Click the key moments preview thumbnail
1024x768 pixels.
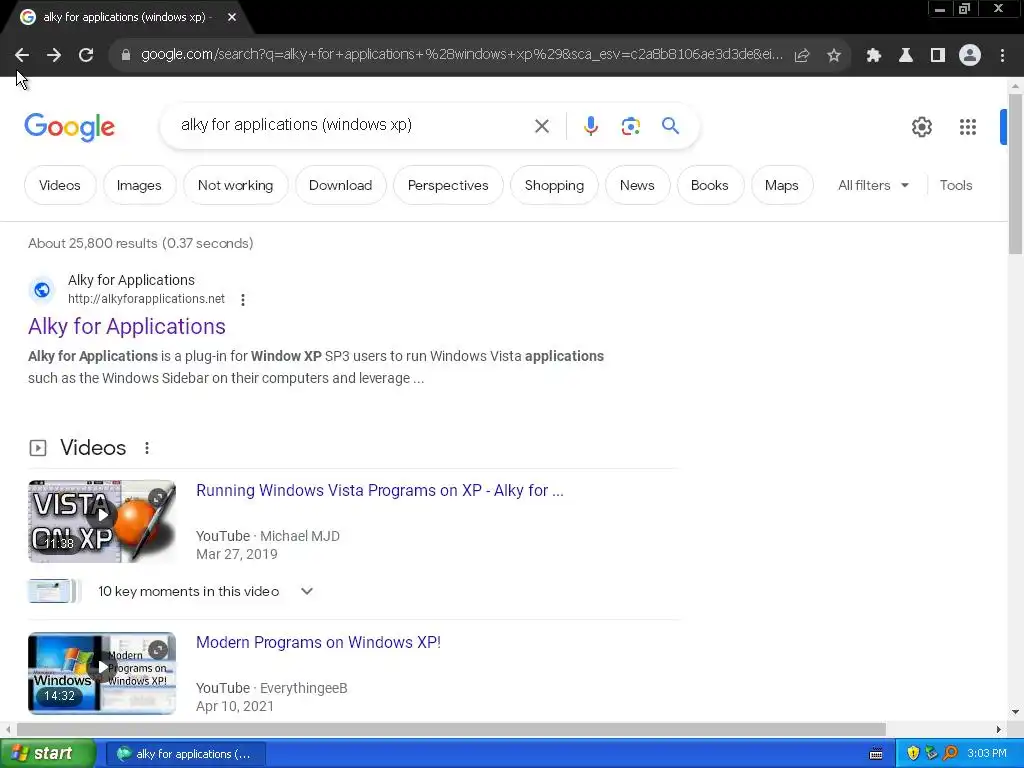52,591
